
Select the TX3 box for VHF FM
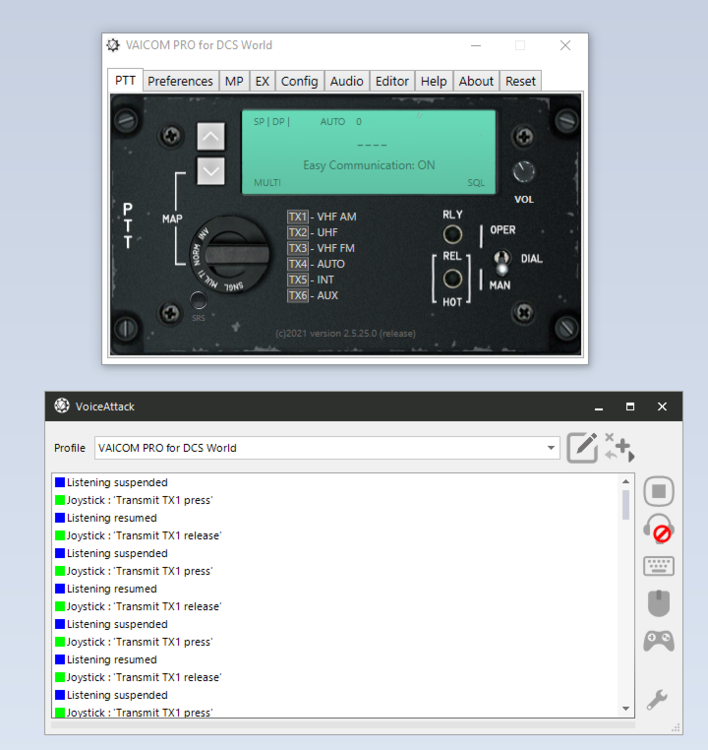[298, 248]
